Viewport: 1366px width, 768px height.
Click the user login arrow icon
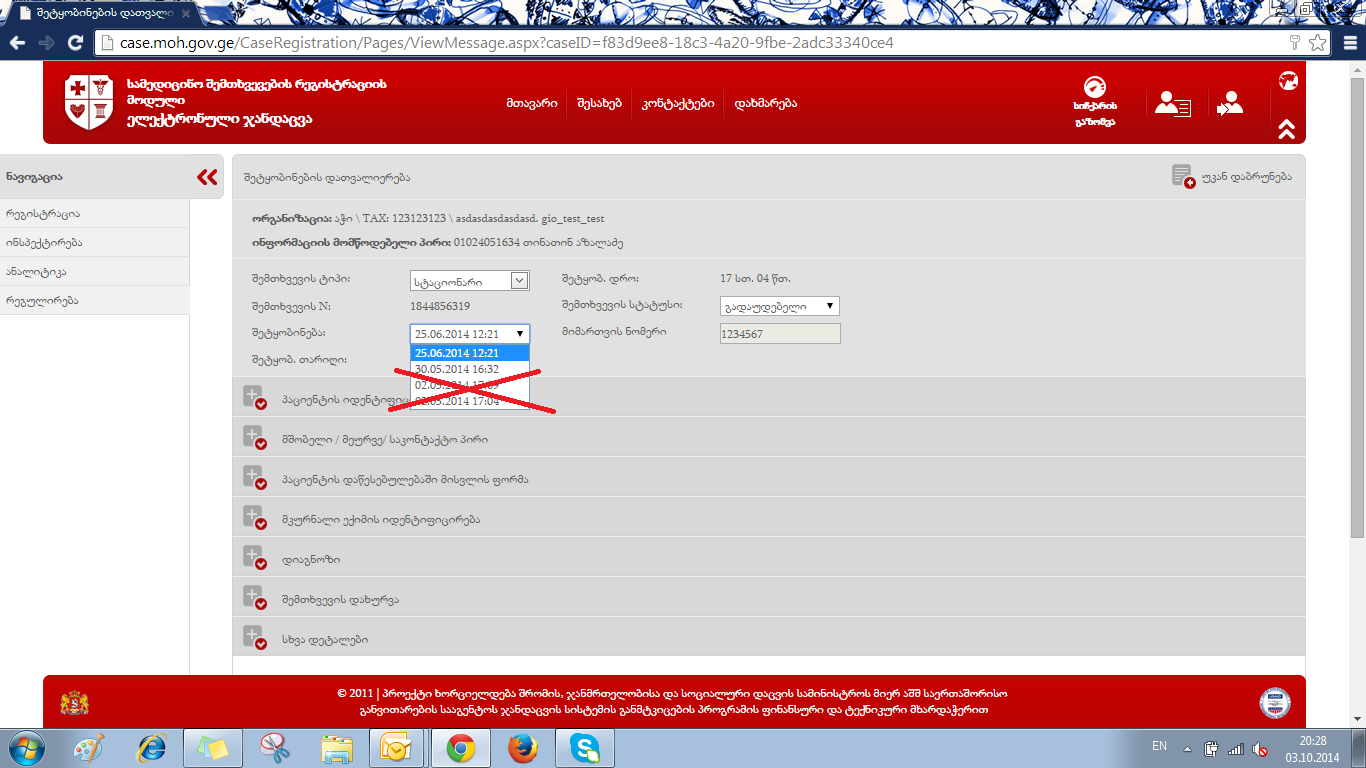(1229, 104)
